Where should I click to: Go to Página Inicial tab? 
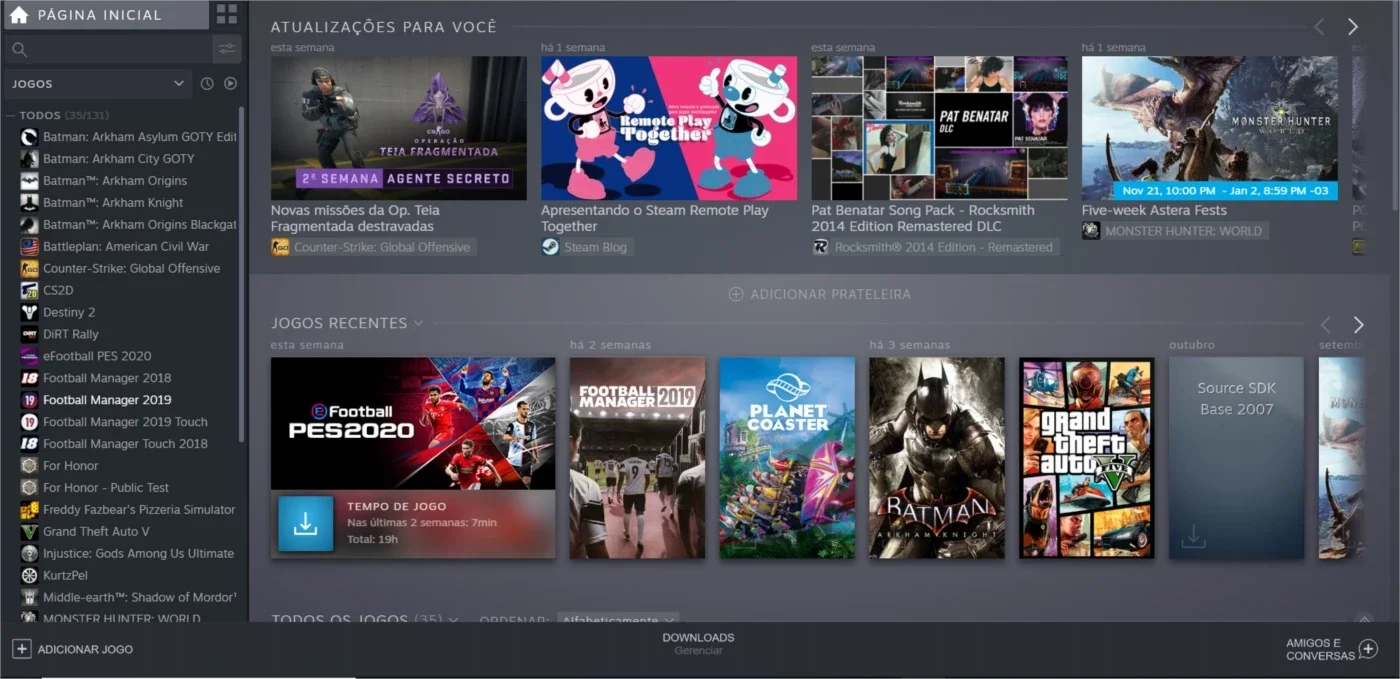(x=105, y=15)
